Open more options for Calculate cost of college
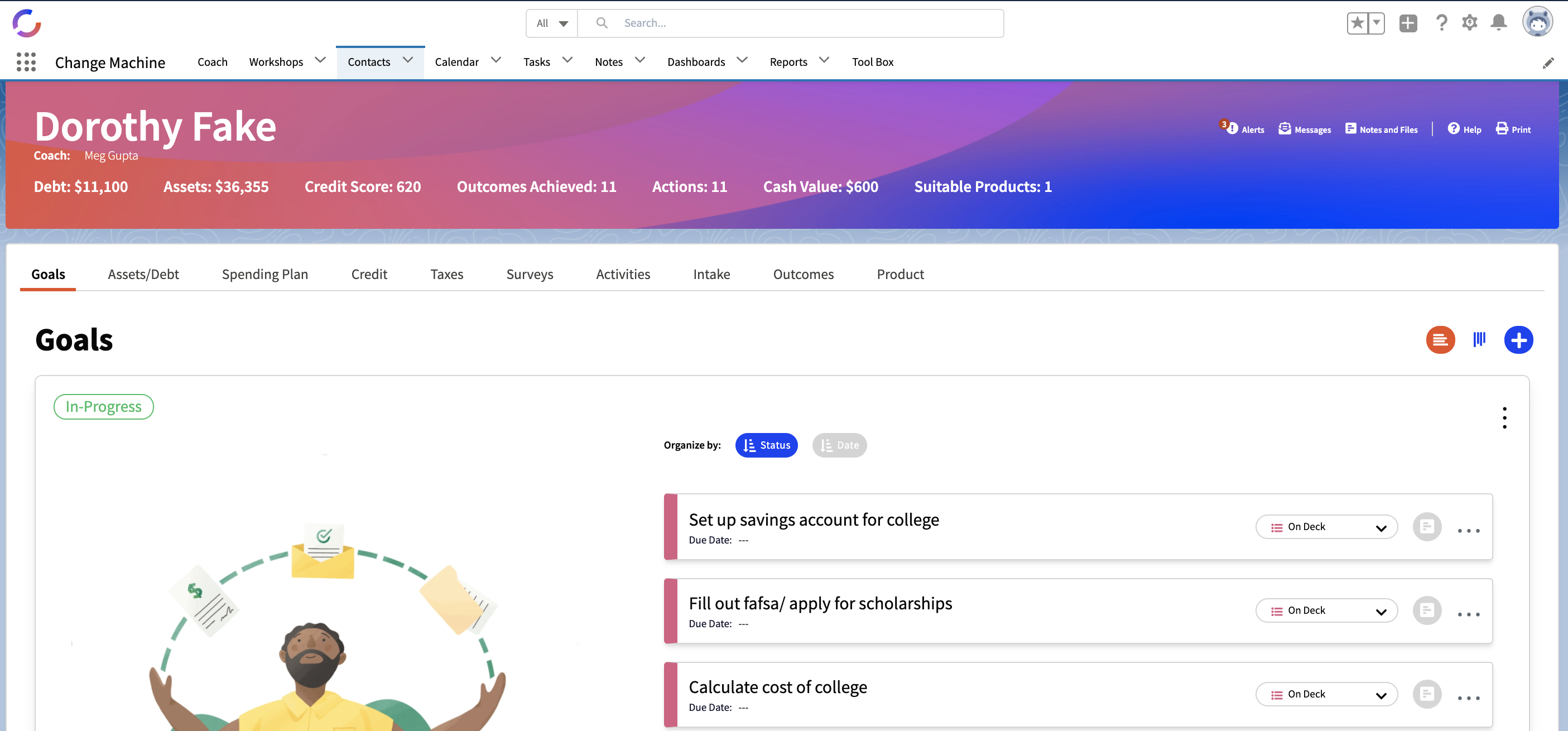This screenshot has height=731, width=1568. click(1469, 698)
